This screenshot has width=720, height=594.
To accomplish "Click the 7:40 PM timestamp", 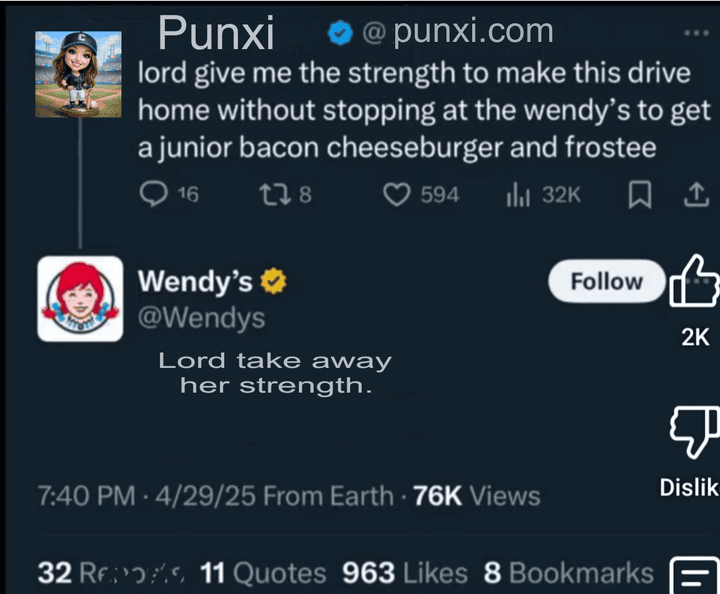I will tap(85, 496).
